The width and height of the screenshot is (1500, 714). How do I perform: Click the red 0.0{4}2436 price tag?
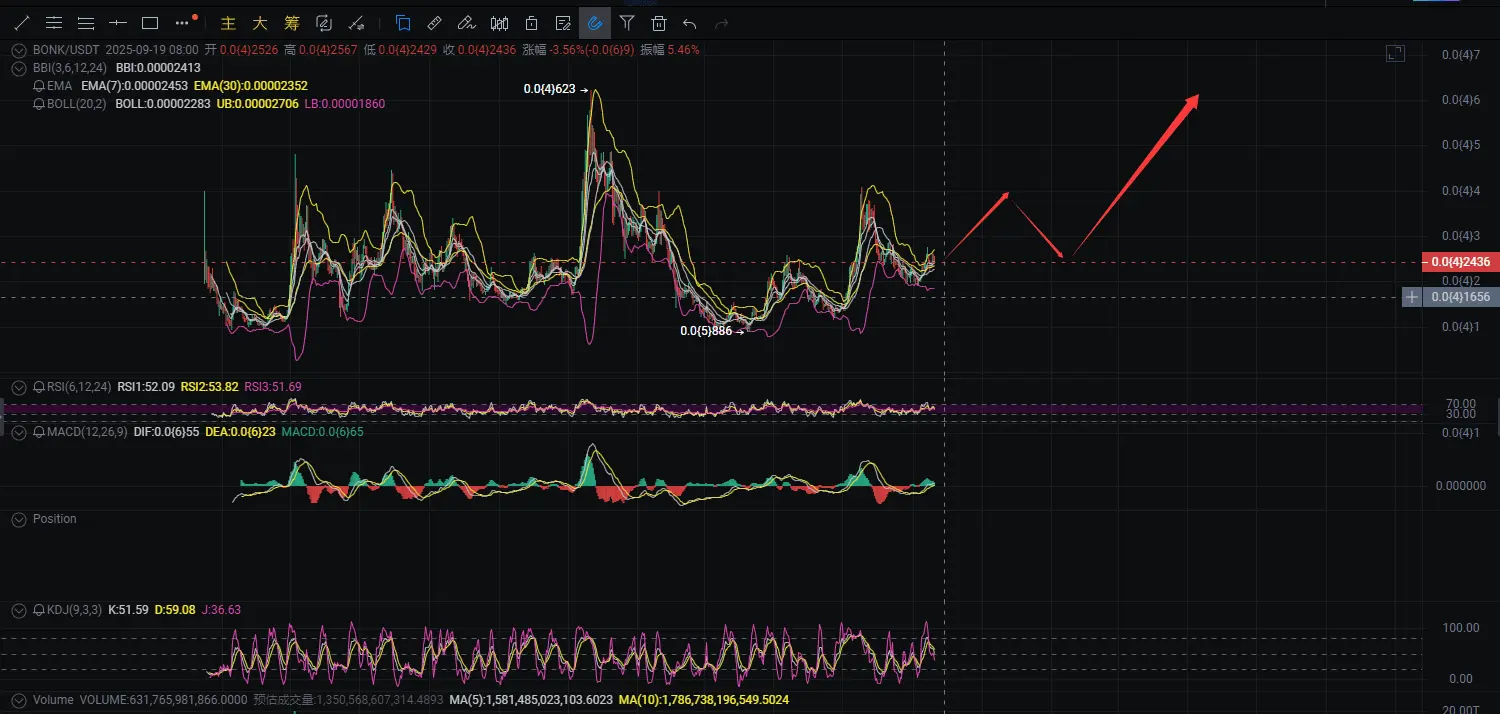(1460, 262)
